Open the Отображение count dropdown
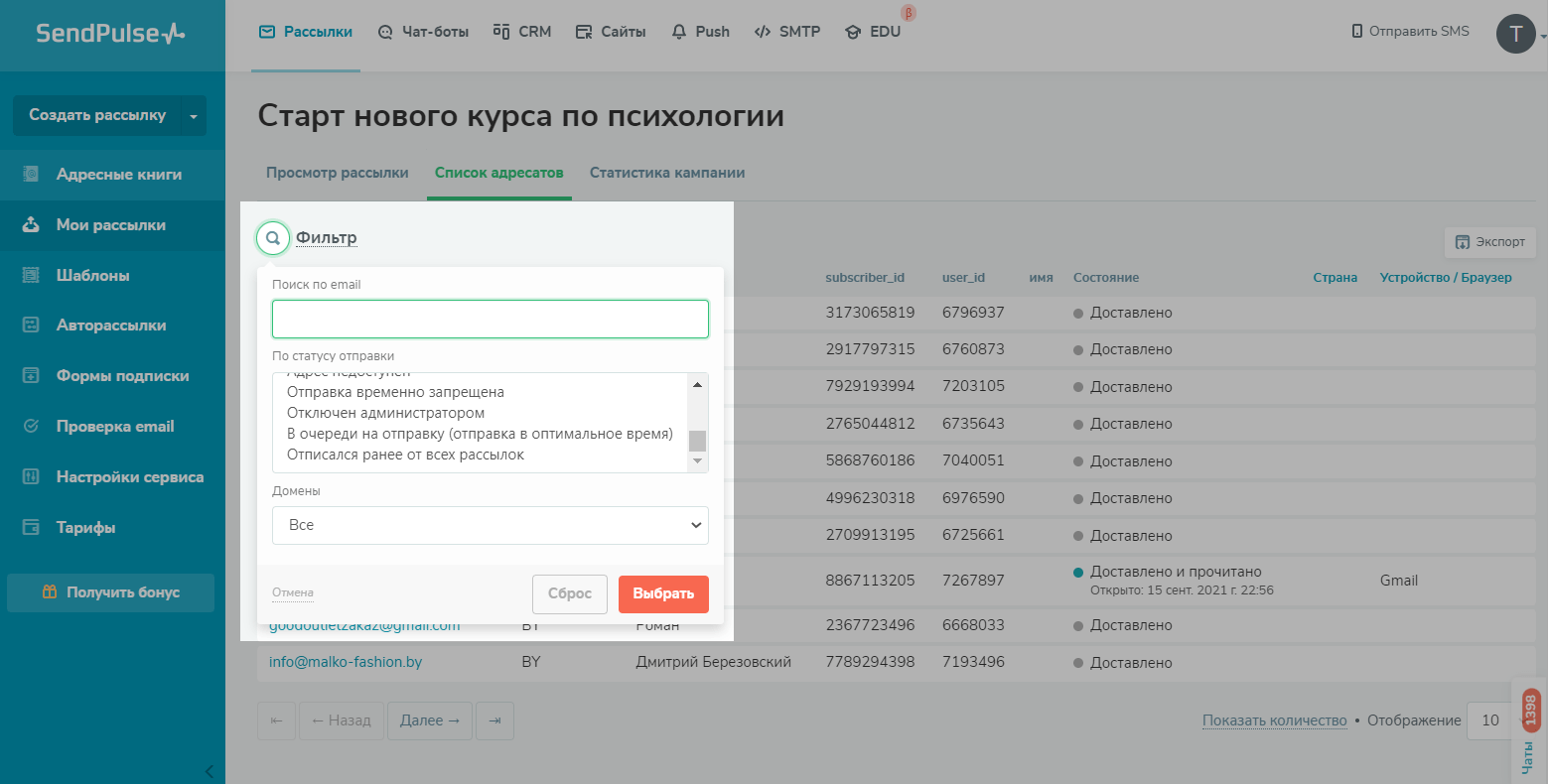Image resolution: width=1548 pixels, height=784 pixels. 1491,720
